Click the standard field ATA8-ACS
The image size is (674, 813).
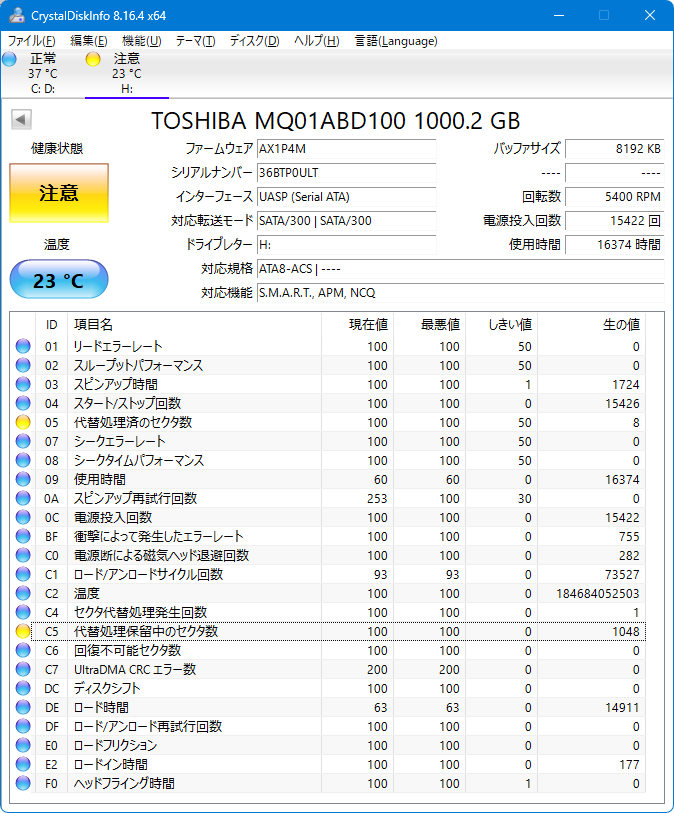click(x=460, y=269)
